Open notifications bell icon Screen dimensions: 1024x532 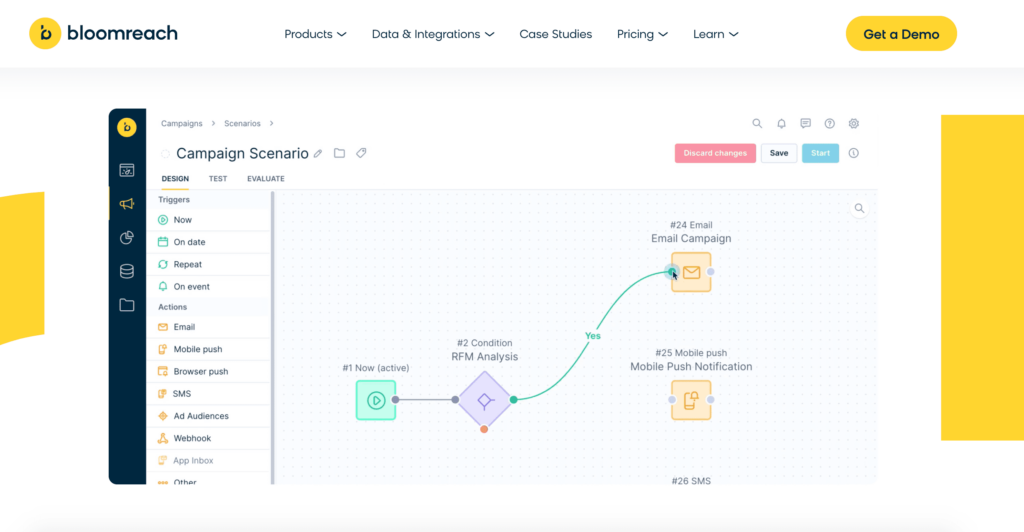click(x=781, y=123)
